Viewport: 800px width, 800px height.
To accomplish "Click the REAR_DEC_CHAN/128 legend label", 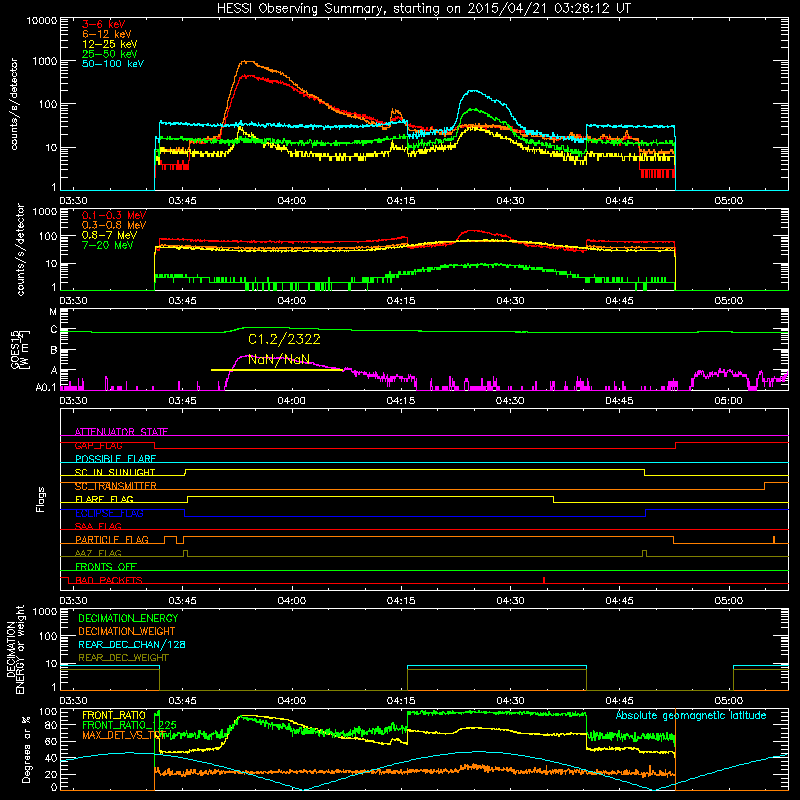I will (132, 644).
